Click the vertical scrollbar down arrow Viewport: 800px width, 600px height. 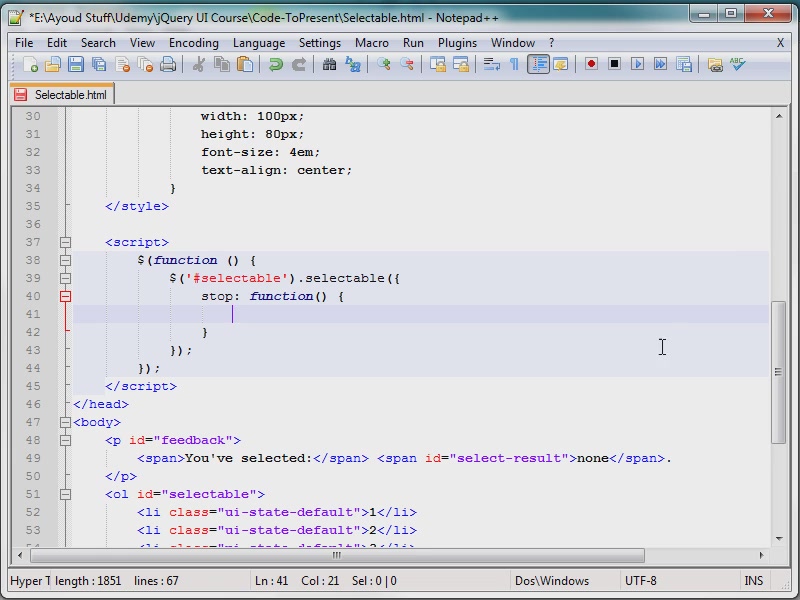click(779, 538)
